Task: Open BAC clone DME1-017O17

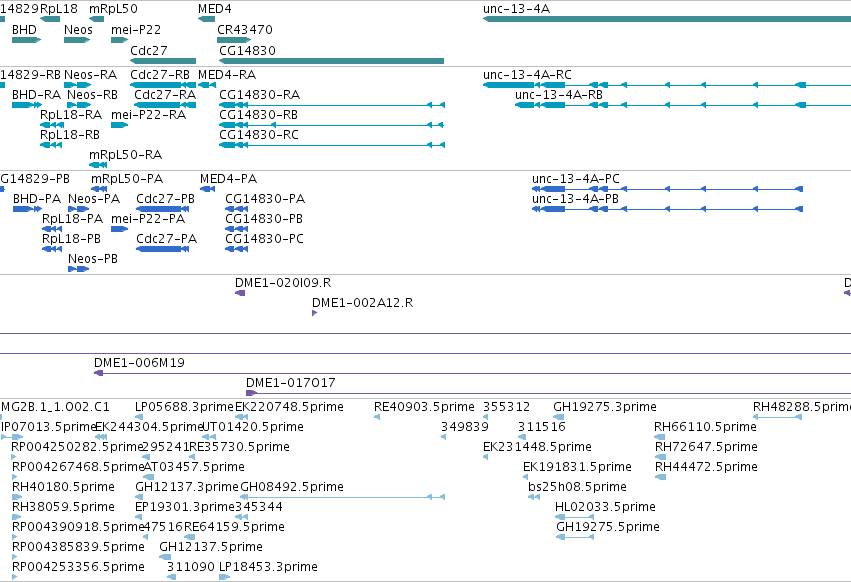Action: click(x=548, y=393)
